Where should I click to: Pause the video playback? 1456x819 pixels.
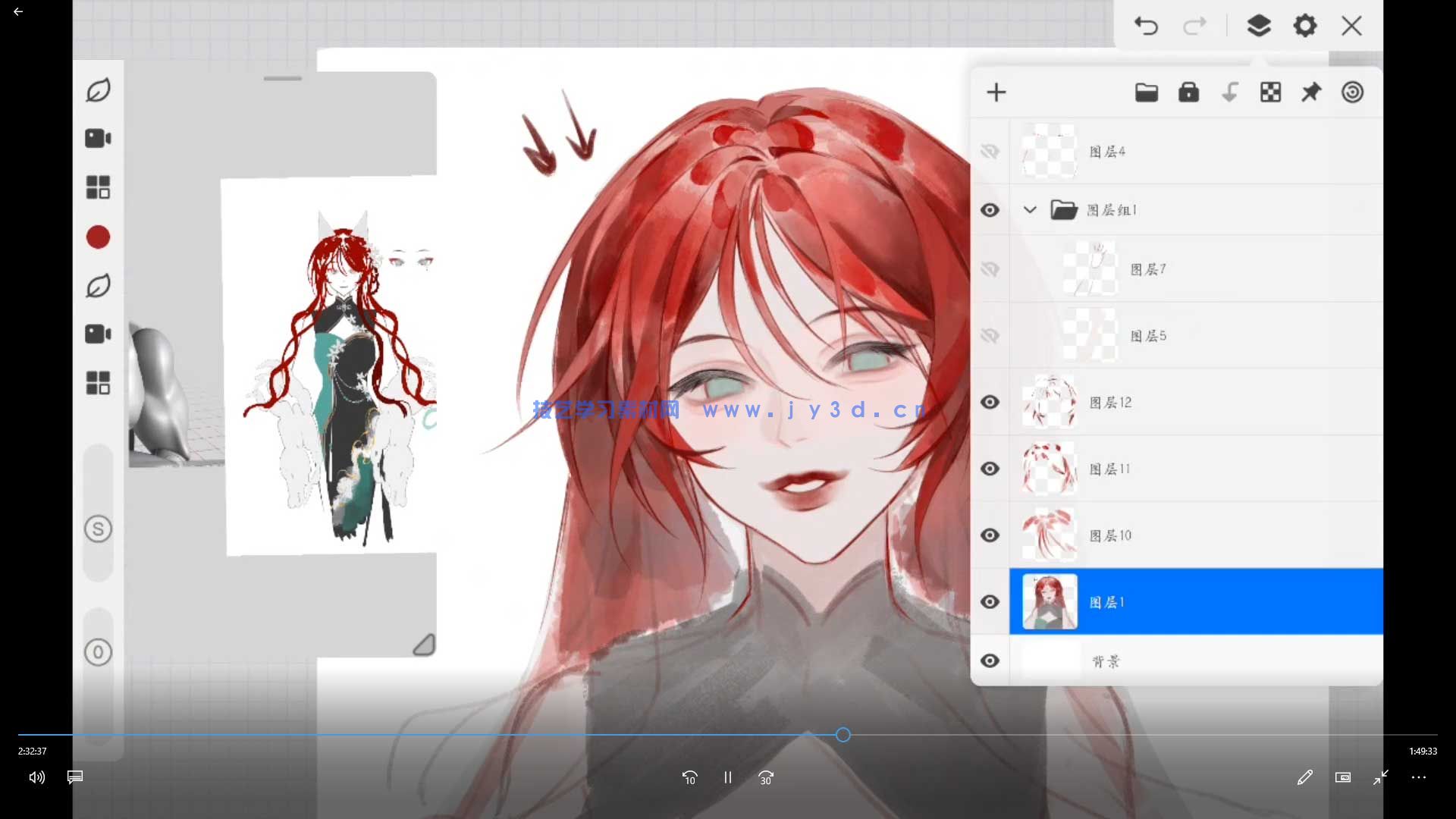[x=727, y=777]
